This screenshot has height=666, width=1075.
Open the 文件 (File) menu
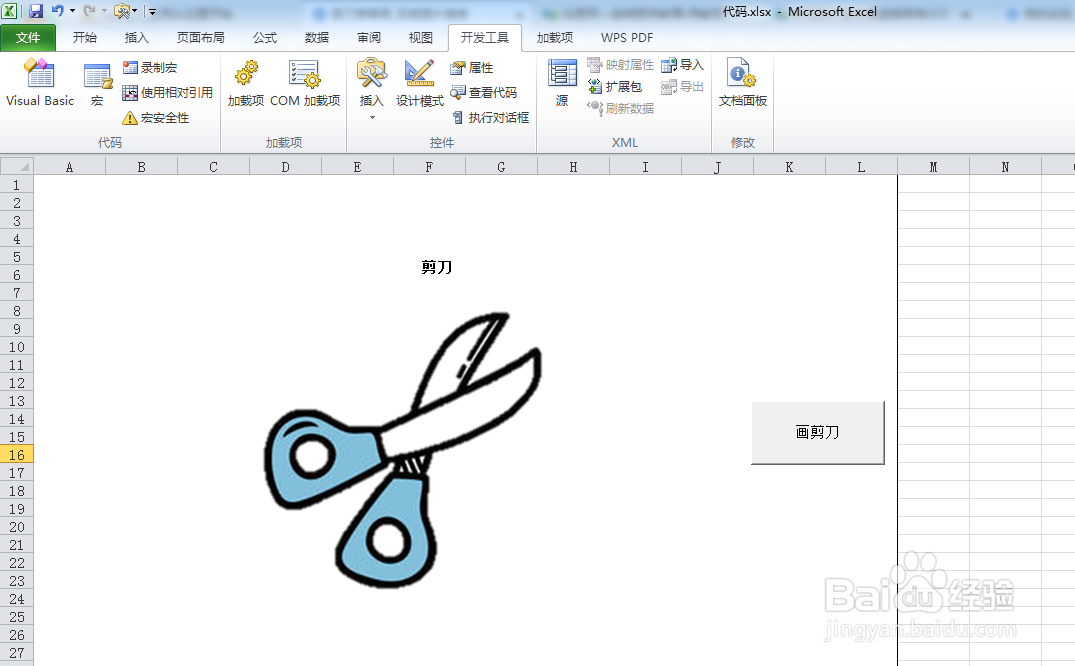pyautogui.click(x=29, y=38)
